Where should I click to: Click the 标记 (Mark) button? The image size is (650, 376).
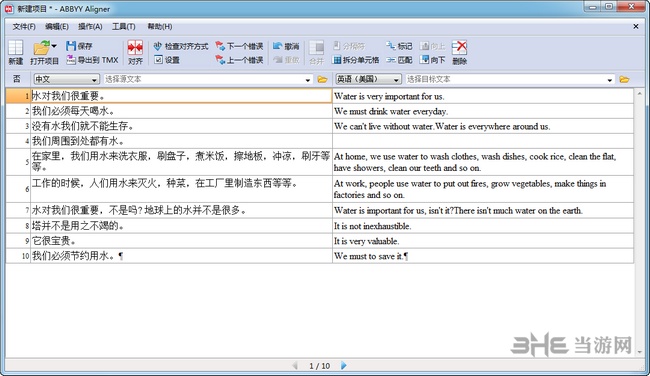[x=399, y=46]
